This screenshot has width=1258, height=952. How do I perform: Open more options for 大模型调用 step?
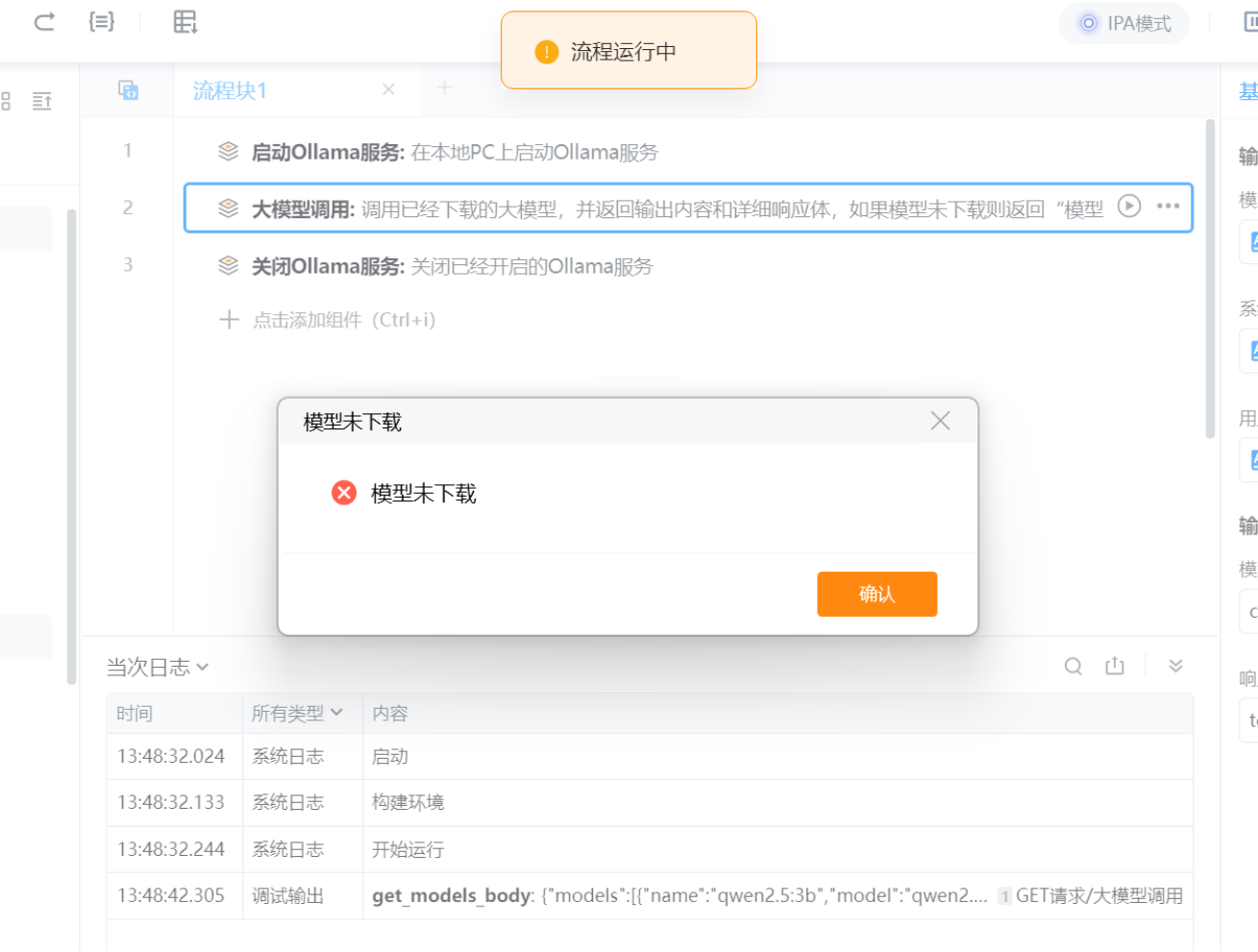1168,207
